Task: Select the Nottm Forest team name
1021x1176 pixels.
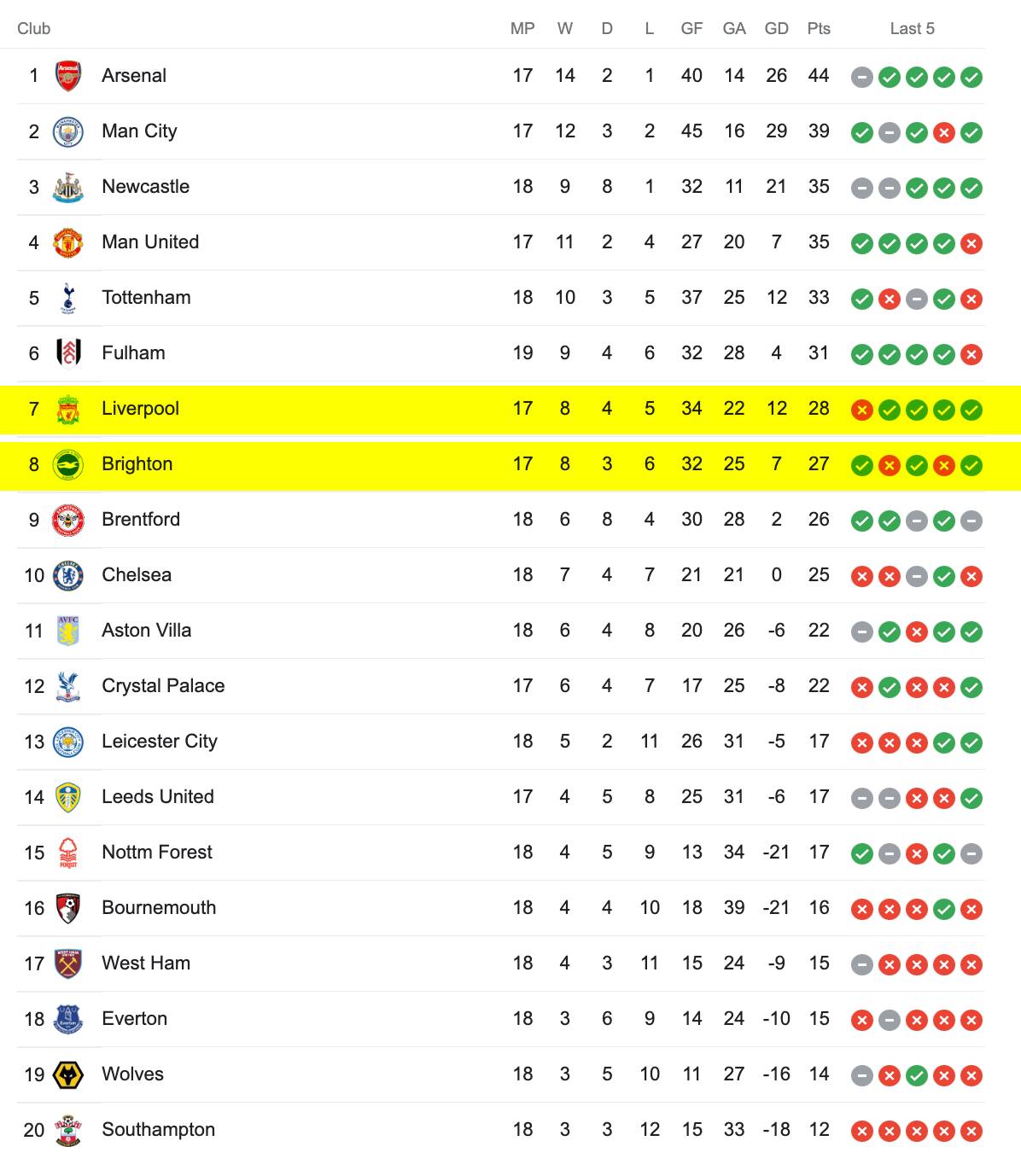Action: 157,852
